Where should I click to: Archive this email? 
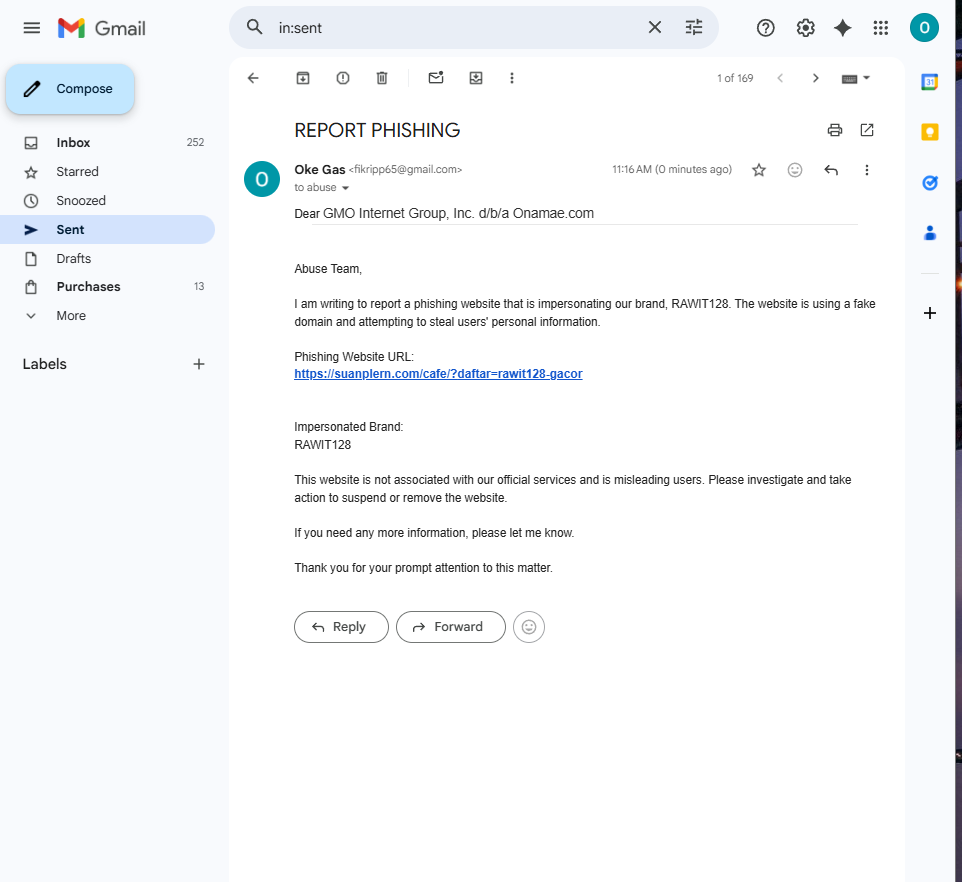303,78
